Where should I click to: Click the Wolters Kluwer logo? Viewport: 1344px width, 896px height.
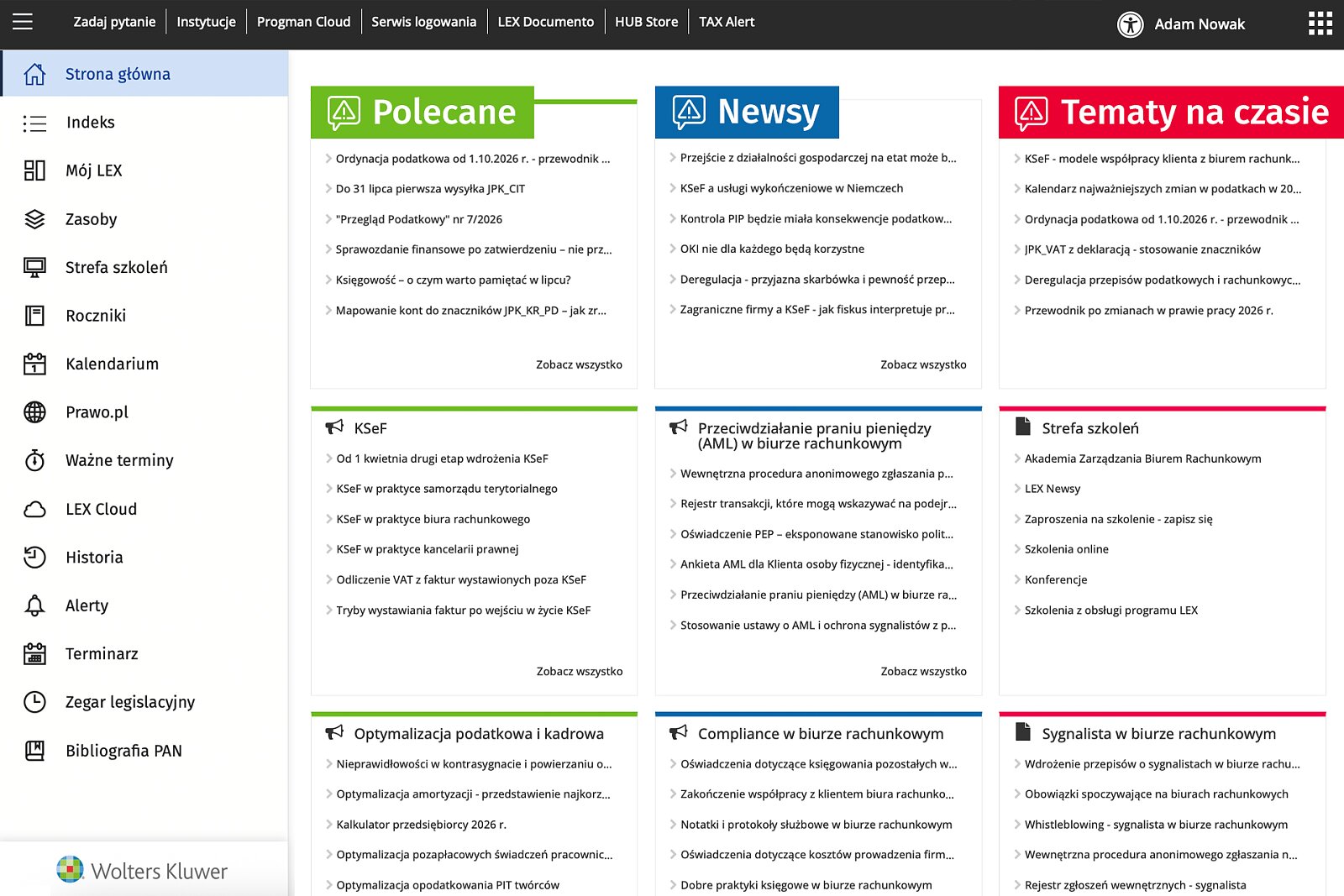pos(142,871)
